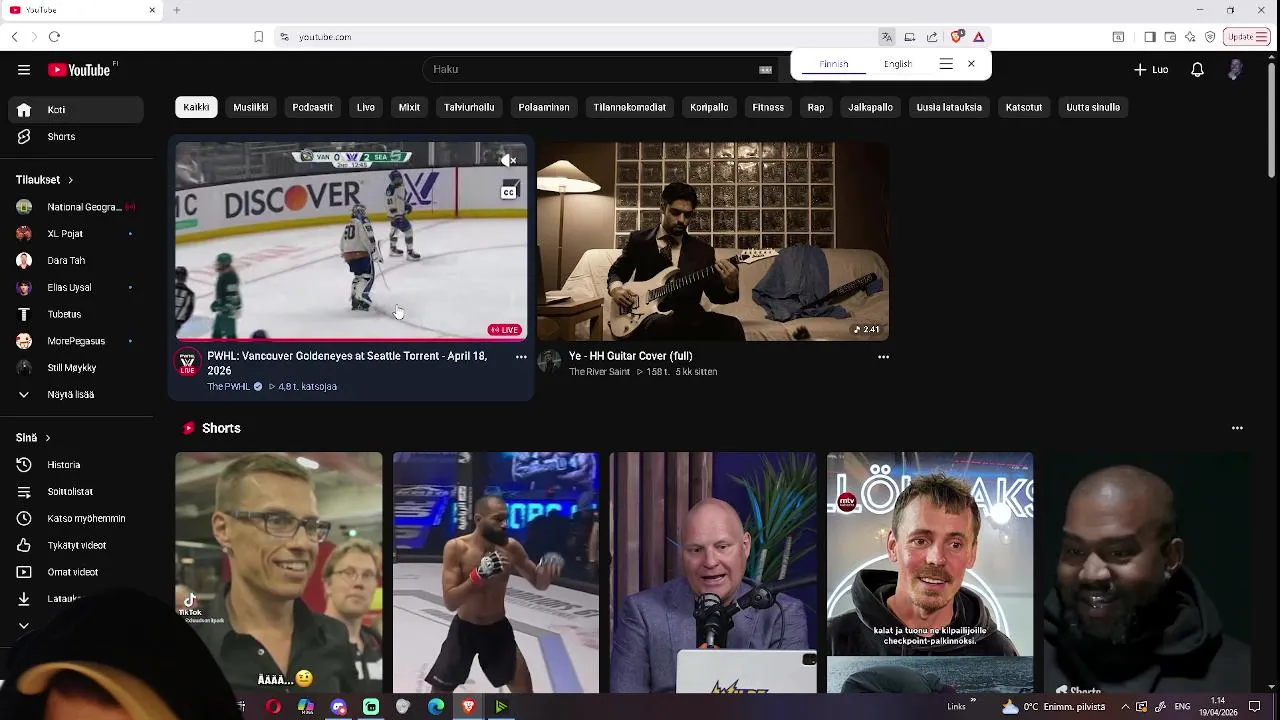Click Brave Shields lion icon

tap(957, 37)
